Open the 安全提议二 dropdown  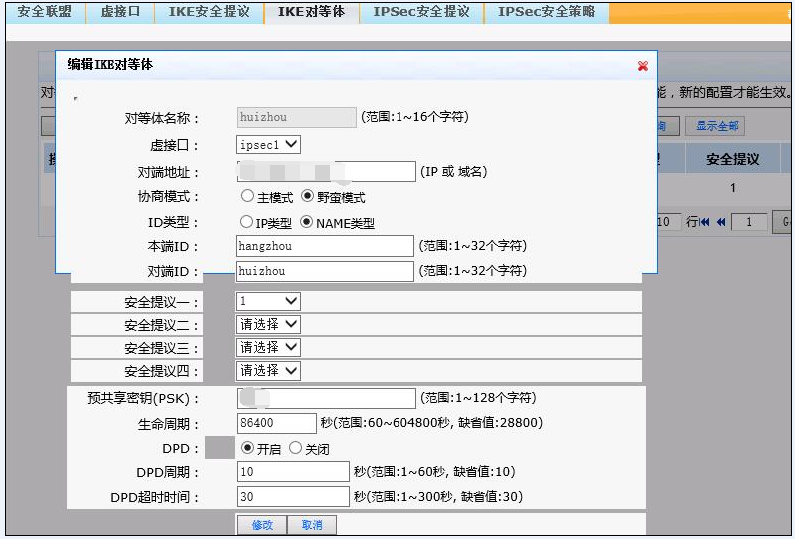pyautogui.click(x=268, y=324)
